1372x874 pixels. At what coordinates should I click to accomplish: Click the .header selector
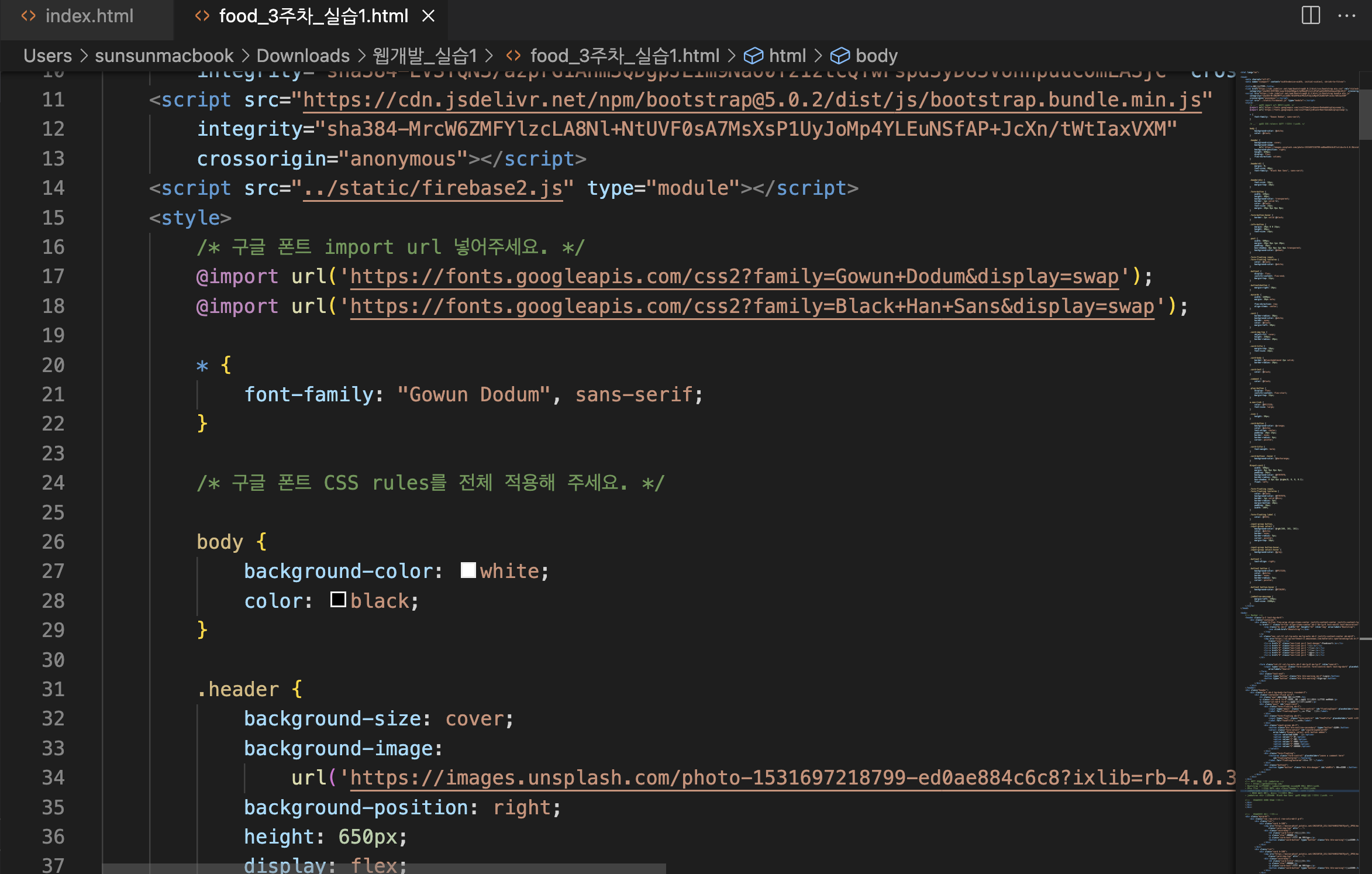237,690
